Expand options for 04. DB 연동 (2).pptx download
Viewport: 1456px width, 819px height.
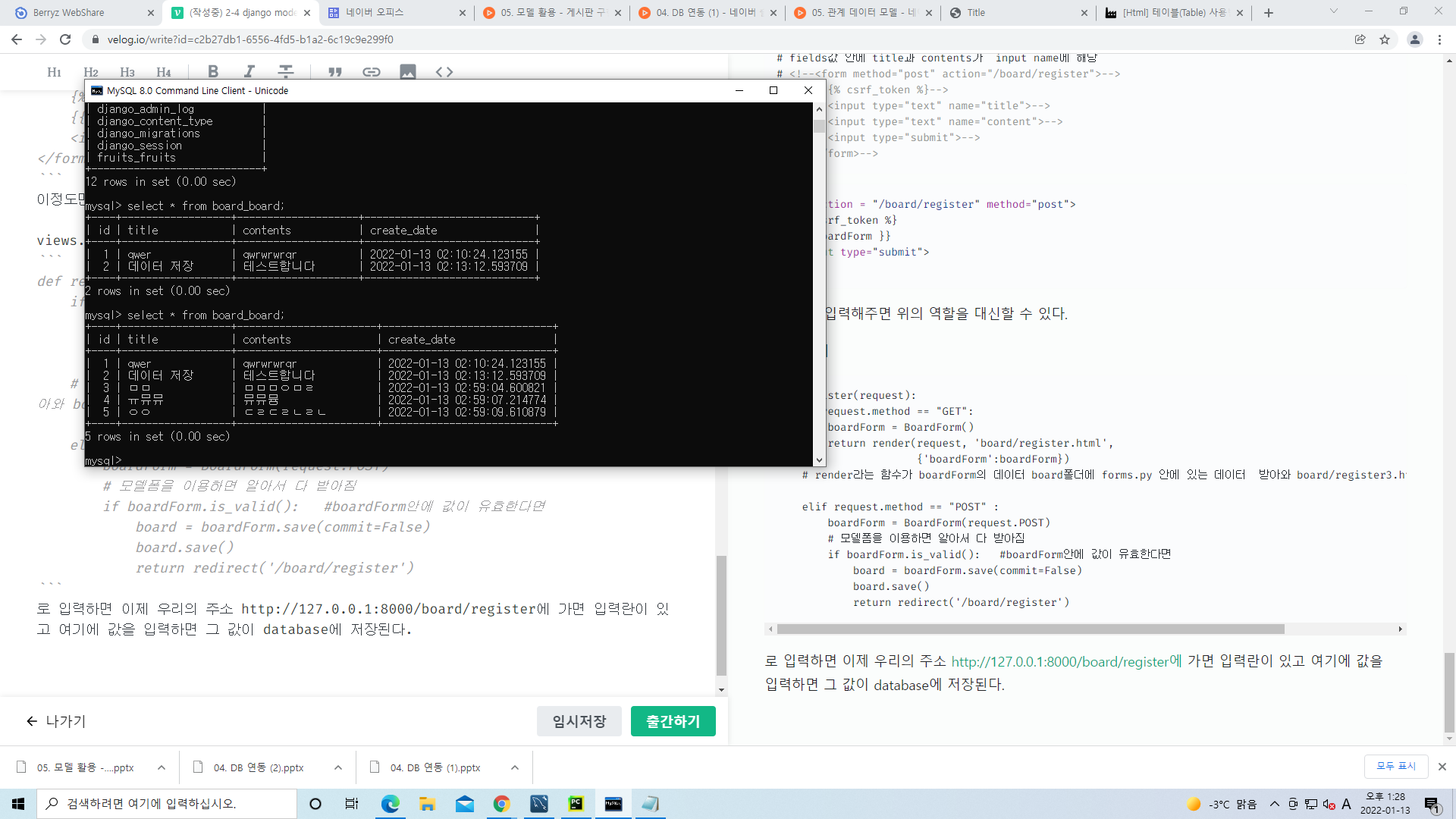338,767
